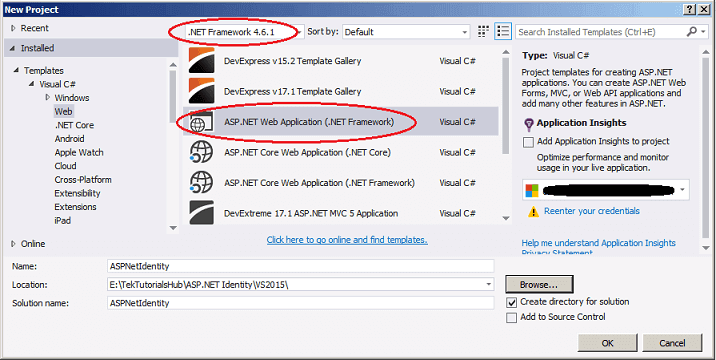Expand the Recent section

13,28
